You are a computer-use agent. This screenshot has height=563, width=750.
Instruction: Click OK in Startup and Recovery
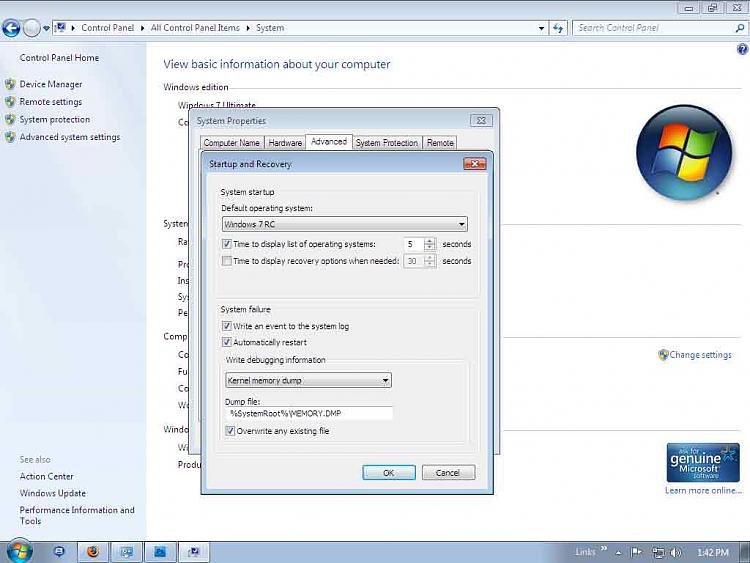389,473
